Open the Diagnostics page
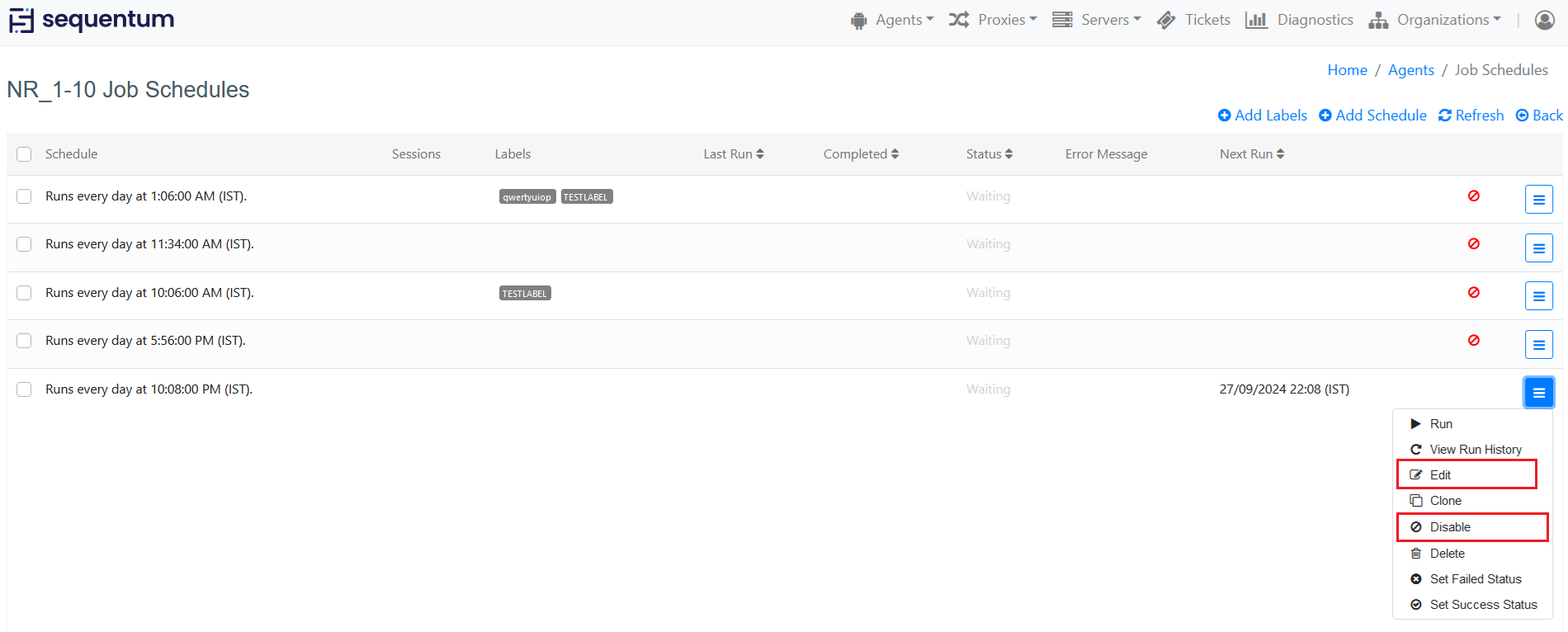 click(1299, 20)
